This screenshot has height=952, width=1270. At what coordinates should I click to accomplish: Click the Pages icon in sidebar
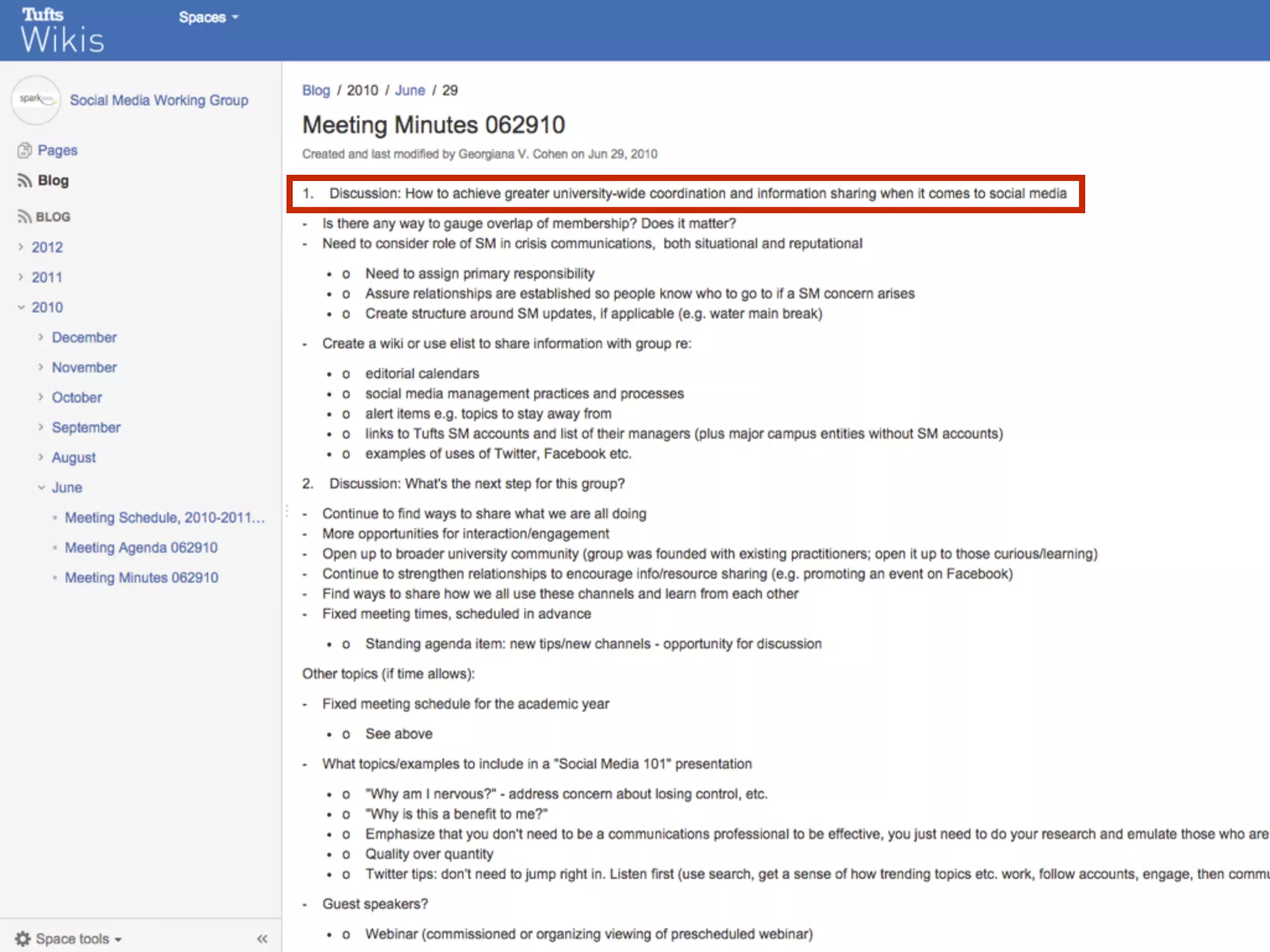[25, 150]
